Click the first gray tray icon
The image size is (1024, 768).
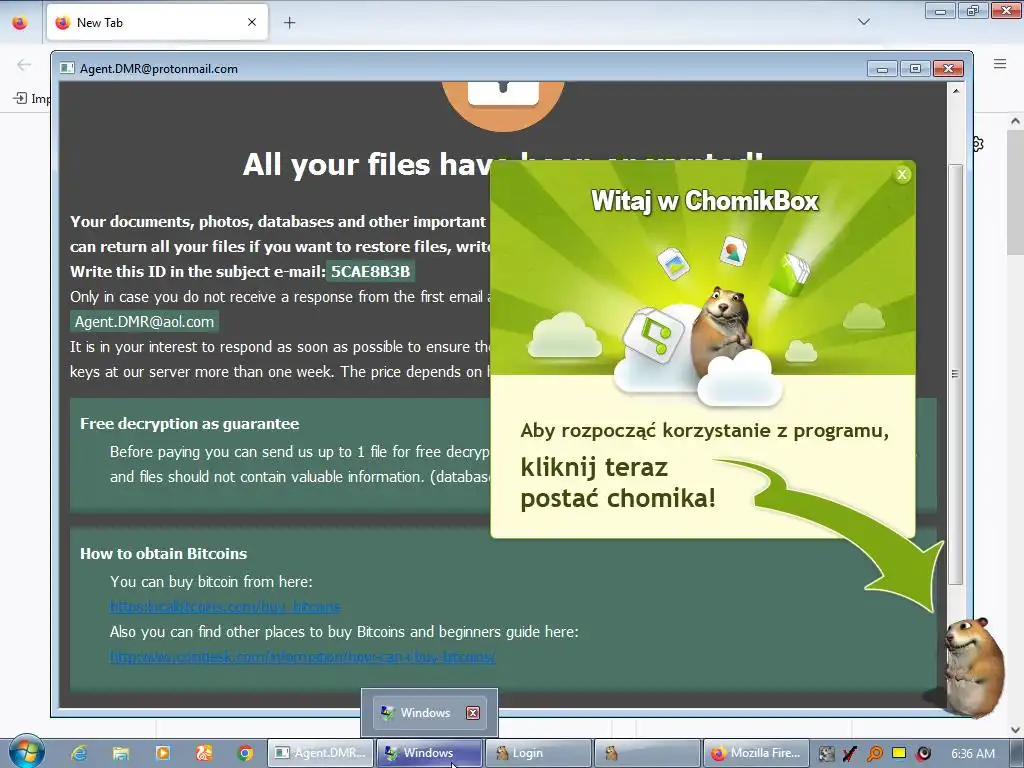pyautogui.click(x=826, y=754)
